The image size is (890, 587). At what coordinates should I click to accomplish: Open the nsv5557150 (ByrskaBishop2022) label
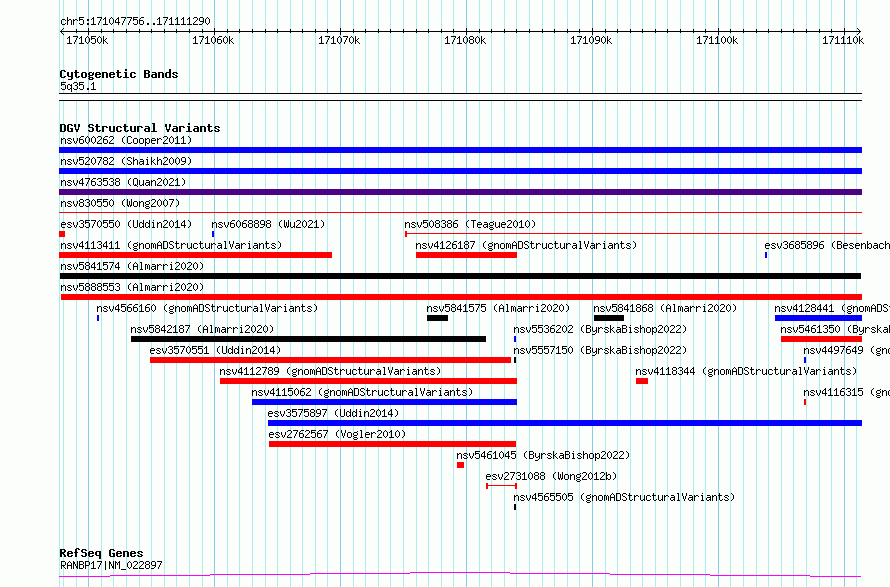click(x=600, y=350)
